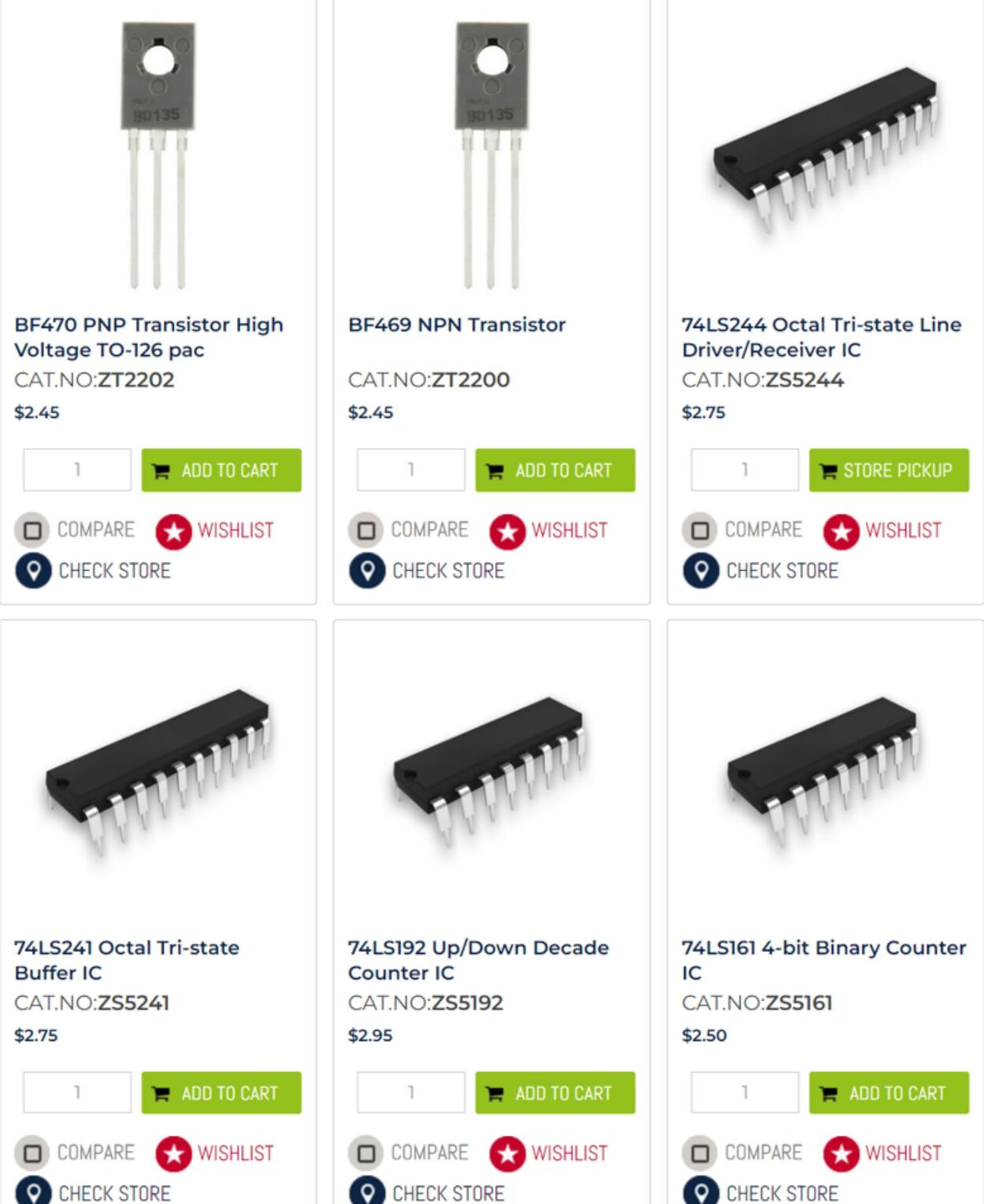Select the quantity box for 74LS161 counter
Image resolution: width=984 pixels, height=1204 pixels.
tap(745, 1092)
